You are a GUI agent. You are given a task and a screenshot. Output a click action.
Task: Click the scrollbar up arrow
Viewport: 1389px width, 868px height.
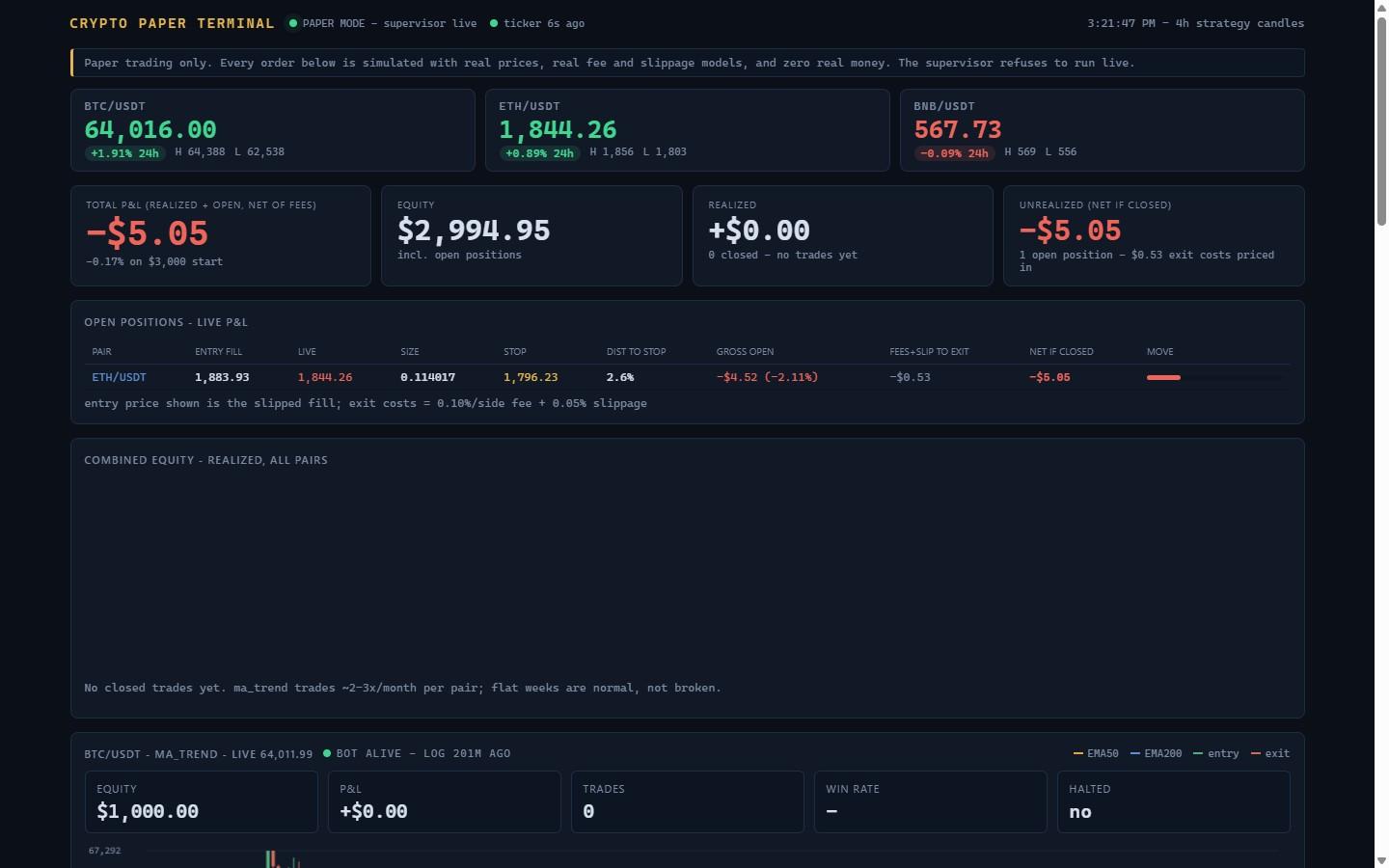(x=1381, y=6)
